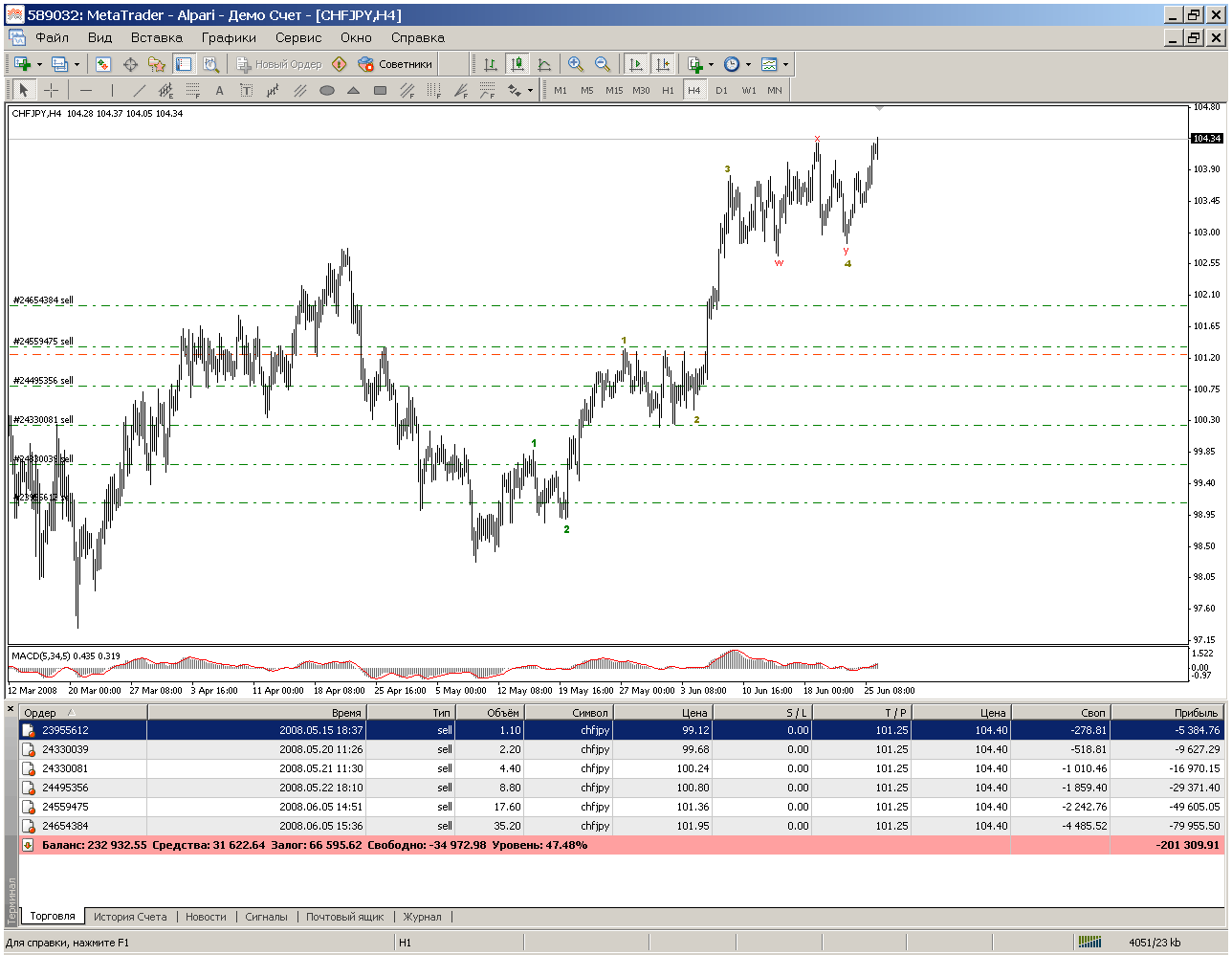Select order row 24654384

pos(621,826)
